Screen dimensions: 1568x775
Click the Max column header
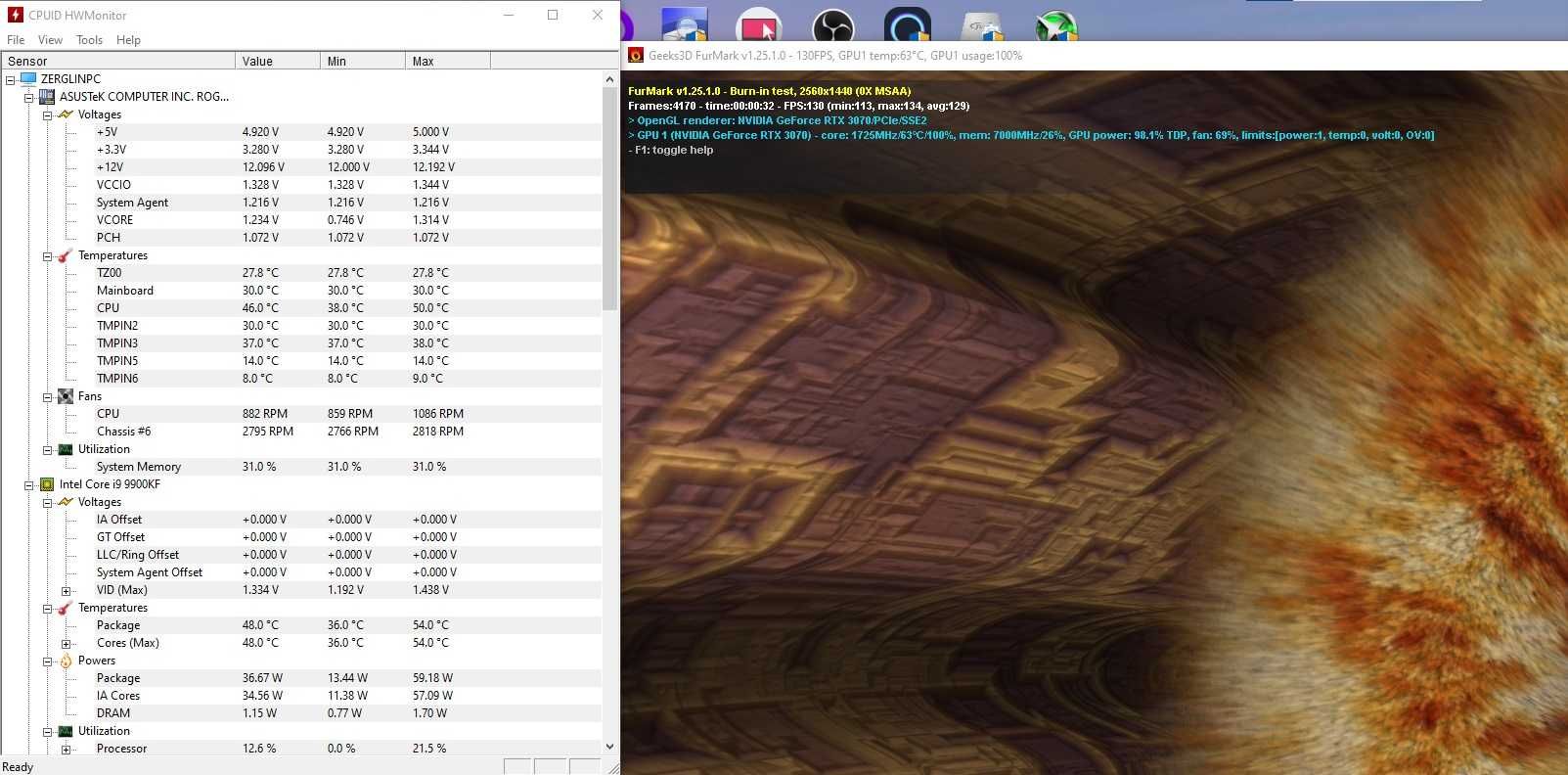point(448,61)
